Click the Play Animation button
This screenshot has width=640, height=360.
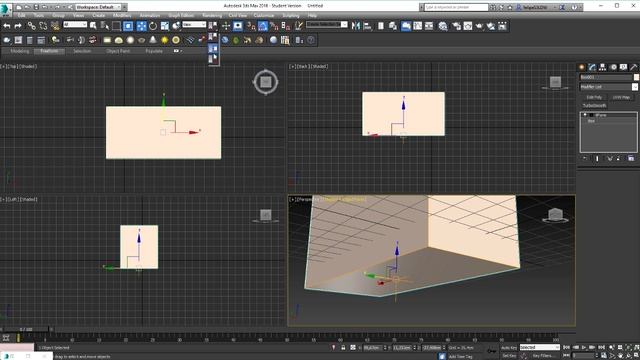(583, 347)
